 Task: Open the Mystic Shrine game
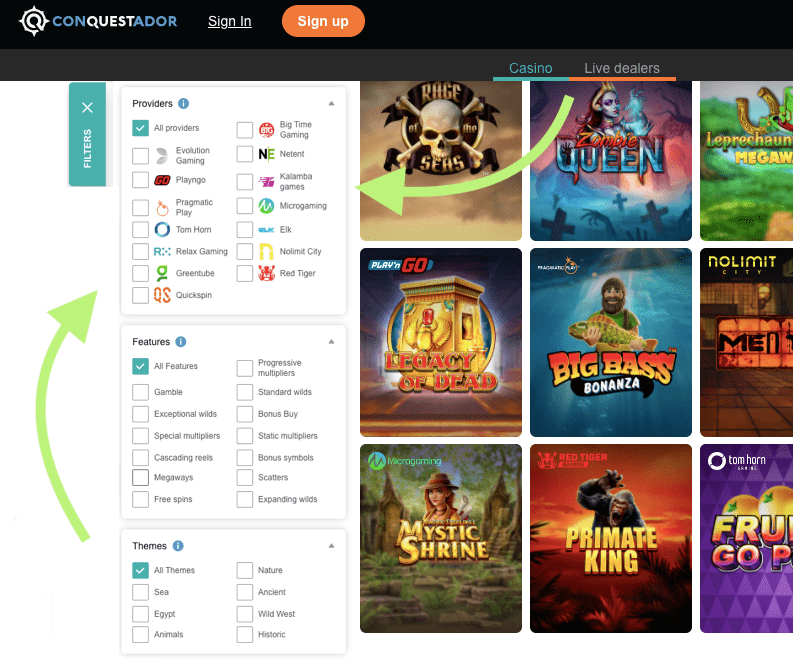coord(441,539)
